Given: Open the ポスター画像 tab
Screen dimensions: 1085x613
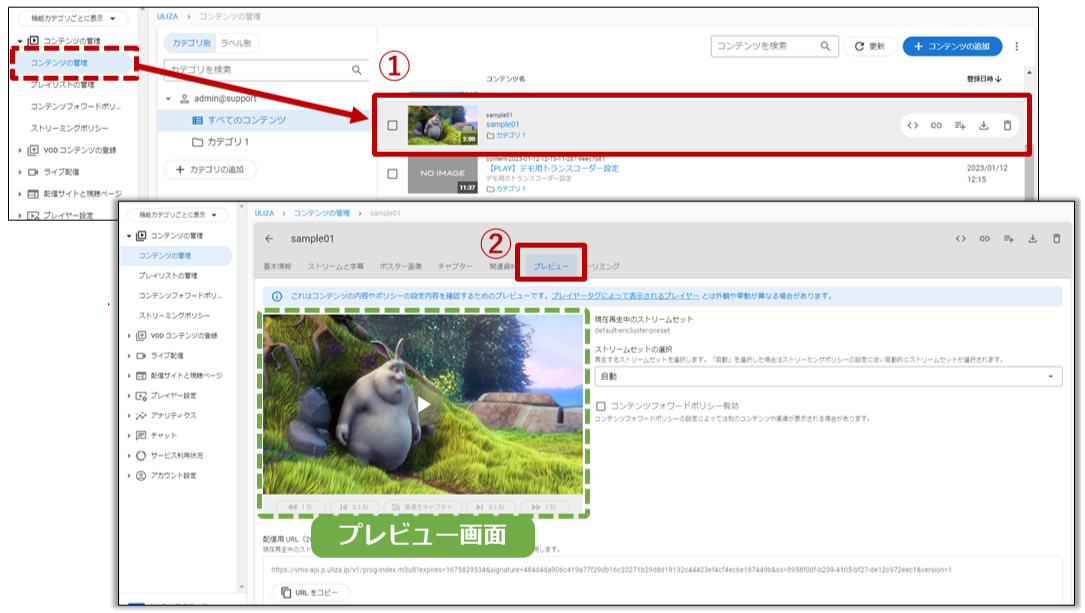Looking at the screenshot, I should (x=401, y=266).
